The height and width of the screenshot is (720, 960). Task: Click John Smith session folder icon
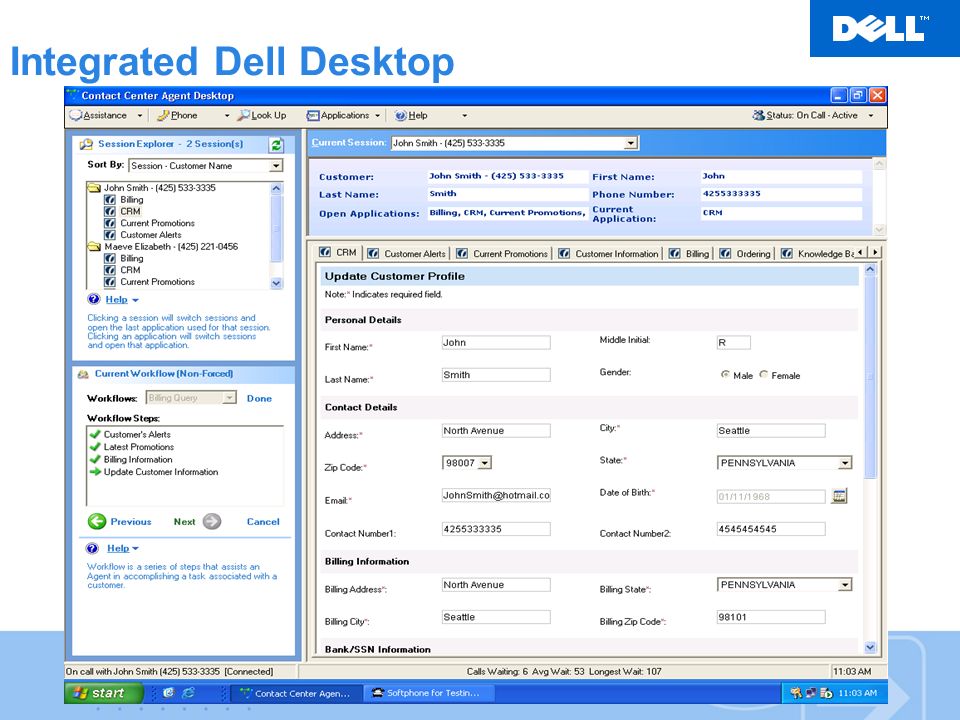pos(94,188)
